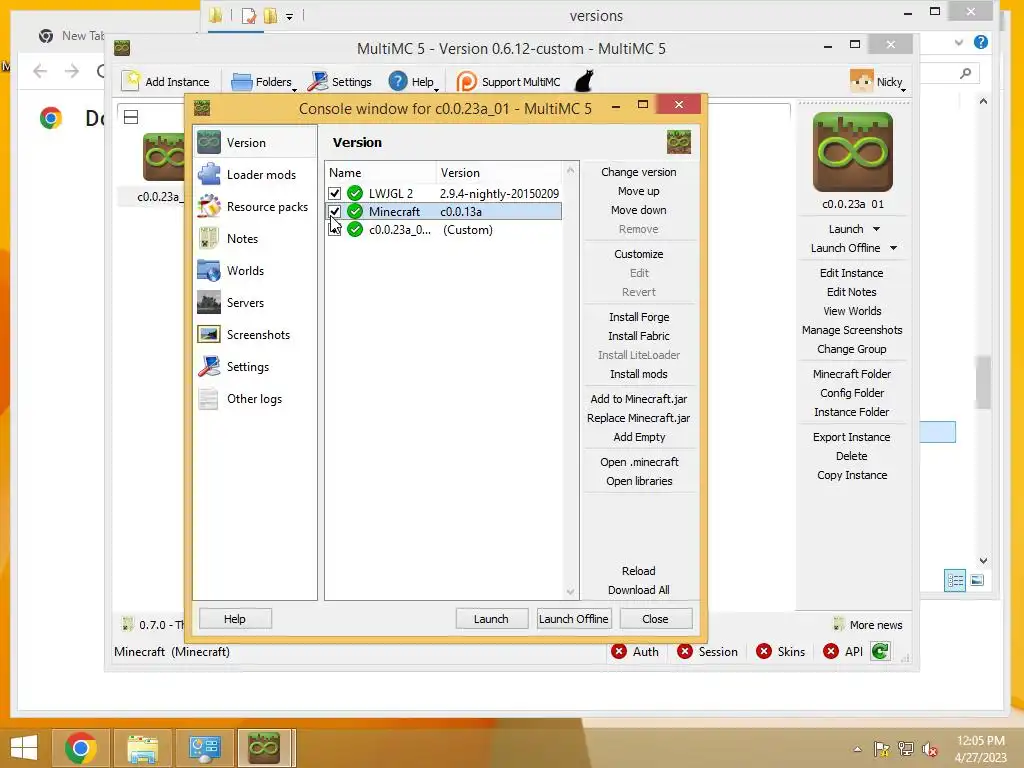1024x768 pixels.
Task: Click the Help button in console window
Action: click(234, 618)
